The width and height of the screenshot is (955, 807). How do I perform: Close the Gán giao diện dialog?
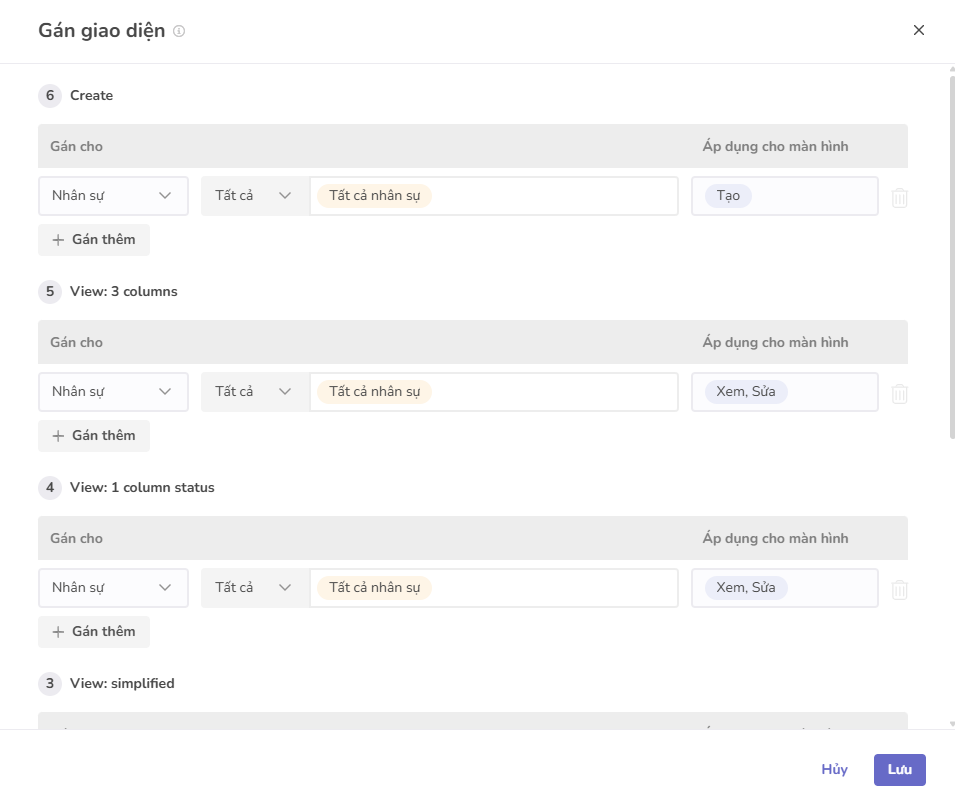point(918,30)
